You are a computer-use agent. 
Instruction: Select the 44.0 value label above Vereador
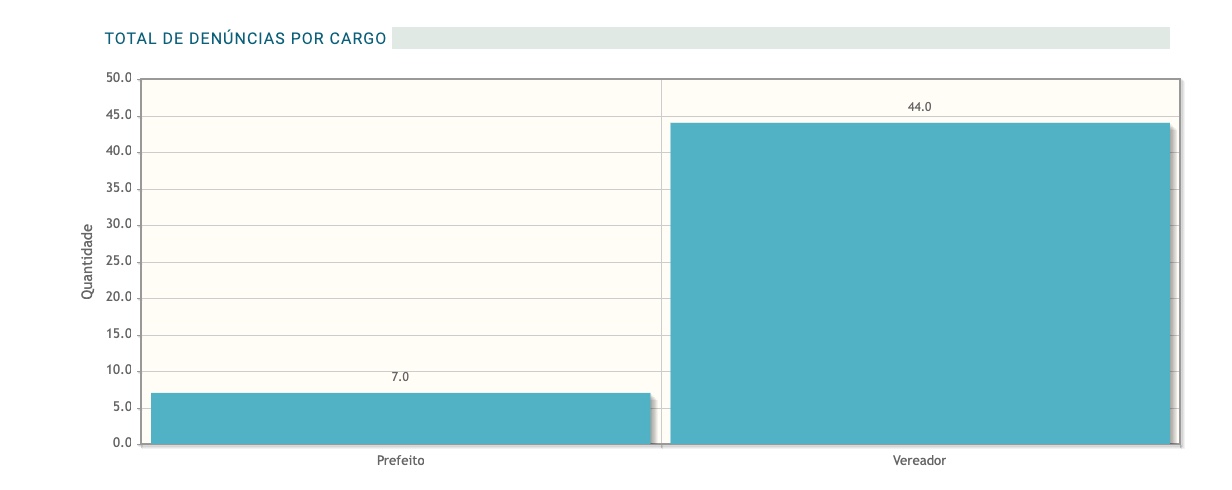[919, 107]
